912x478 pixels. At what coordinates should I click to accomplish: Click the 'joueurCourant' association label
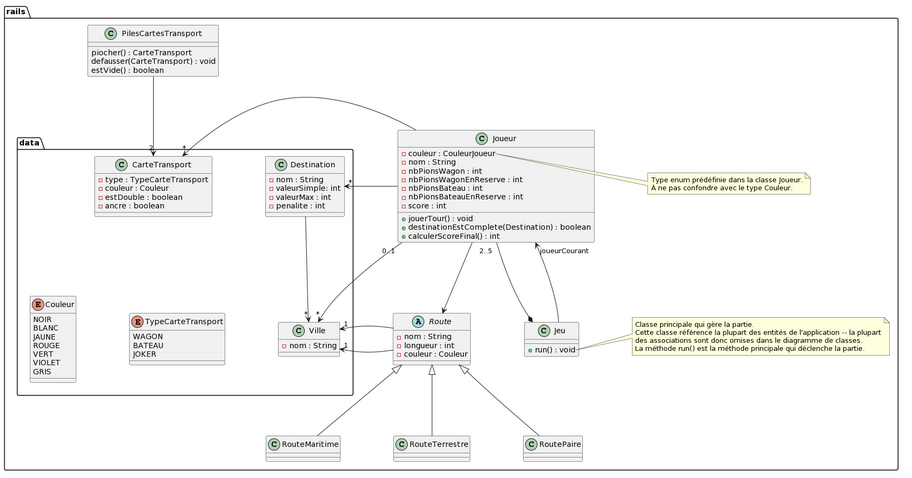(x=564, y=251)
